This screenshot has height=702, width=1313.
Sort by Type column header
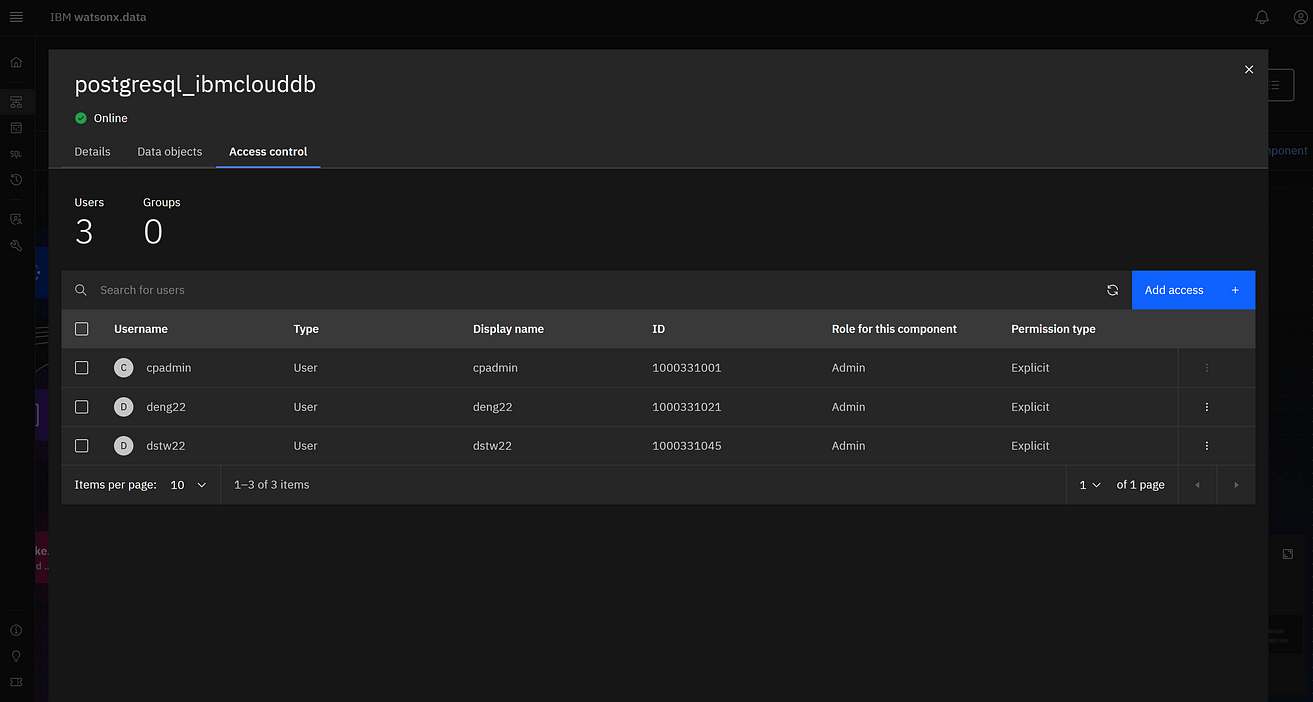click(306, 329)
